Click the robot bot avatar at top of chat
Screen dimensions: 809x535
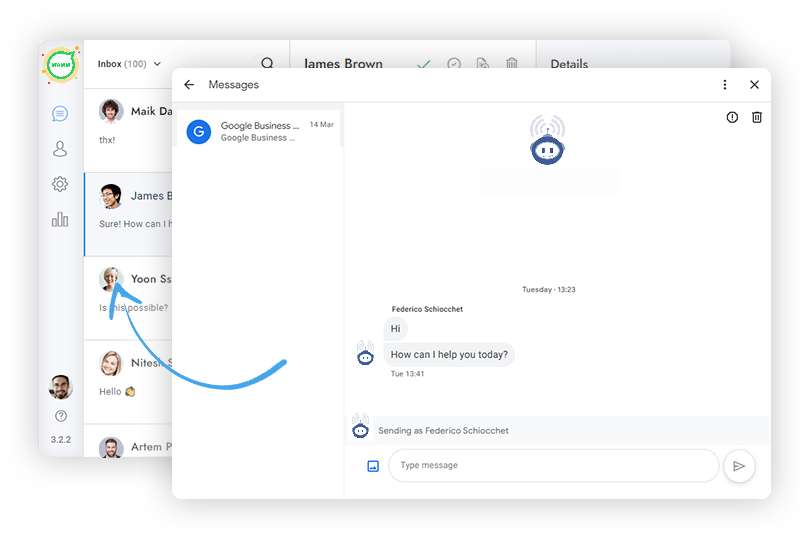point(547,140)
